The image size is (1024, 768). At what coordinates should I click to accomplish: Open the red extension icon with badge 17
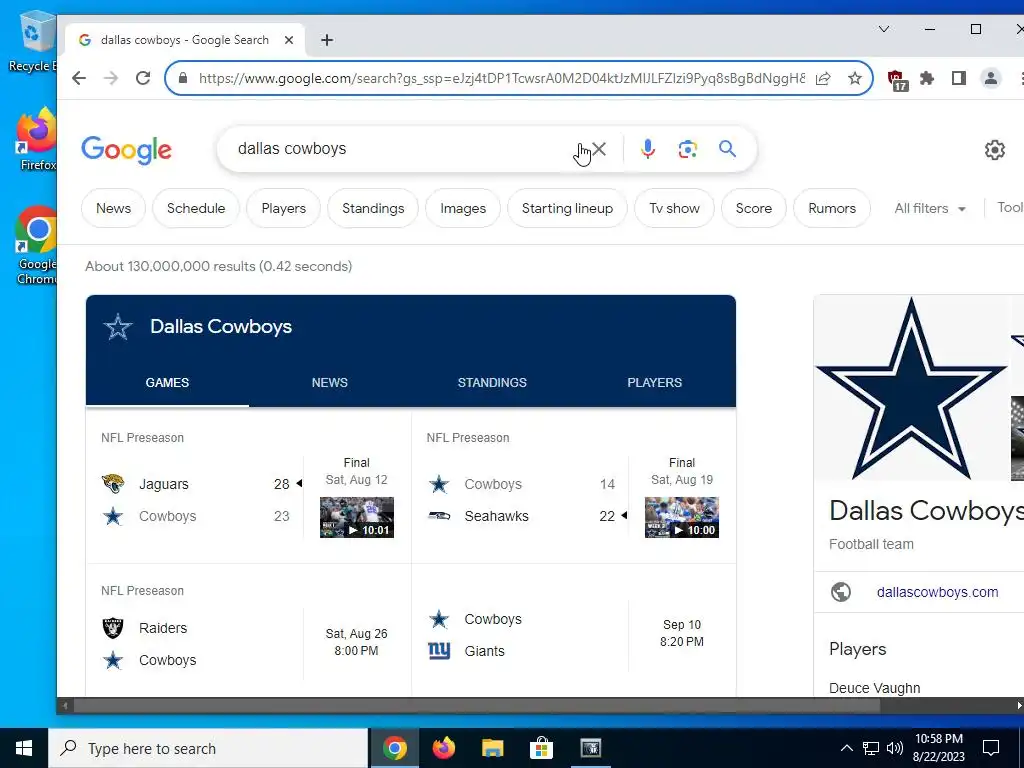pyautogui.click(x=897, y=80)
